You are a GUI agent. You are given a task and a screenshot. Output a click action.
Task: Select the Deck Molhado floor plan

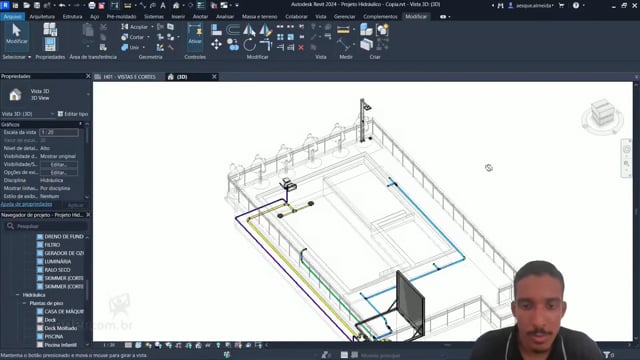pos(60,328)
